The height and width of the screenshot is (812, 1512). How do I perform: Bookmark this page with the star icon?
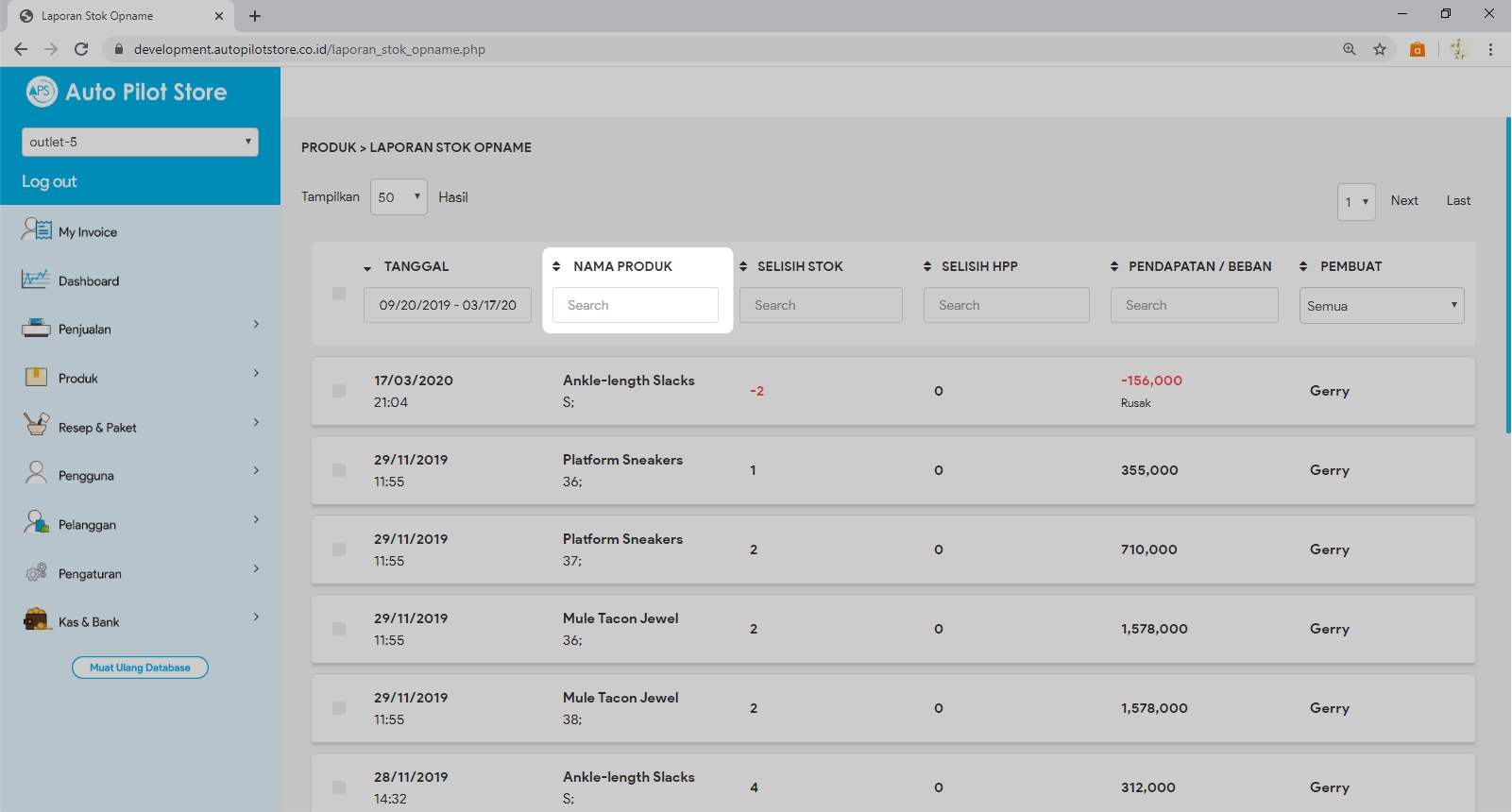[1380, 49]
